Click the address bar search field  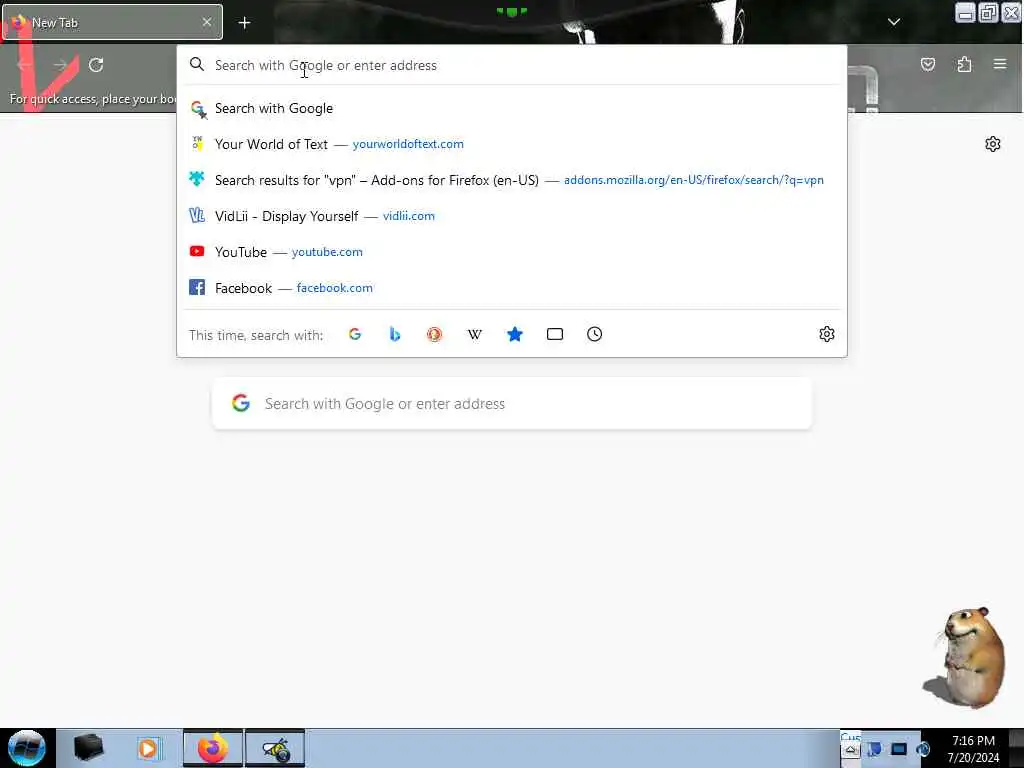pyautogui.click(x=511, y=65)
